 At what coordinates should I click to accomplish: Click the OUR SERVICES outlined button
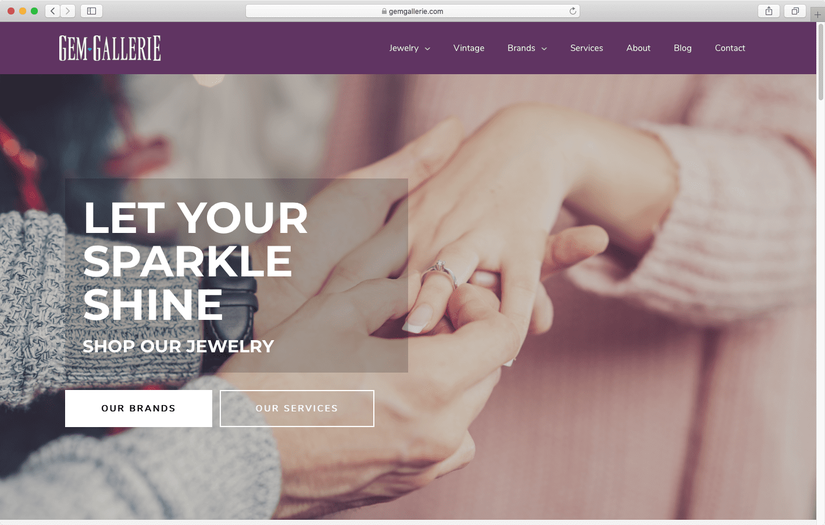[x=297, y=408]
